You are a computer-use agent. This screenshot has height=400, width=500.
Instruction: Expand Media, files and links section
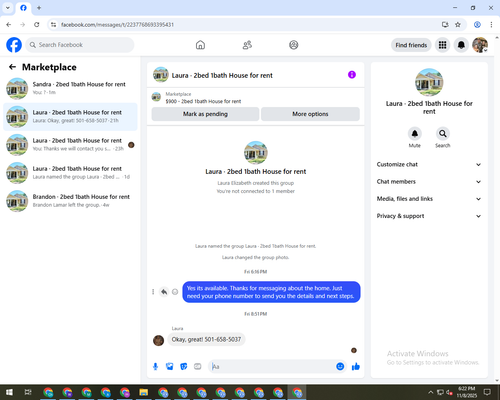429,199
